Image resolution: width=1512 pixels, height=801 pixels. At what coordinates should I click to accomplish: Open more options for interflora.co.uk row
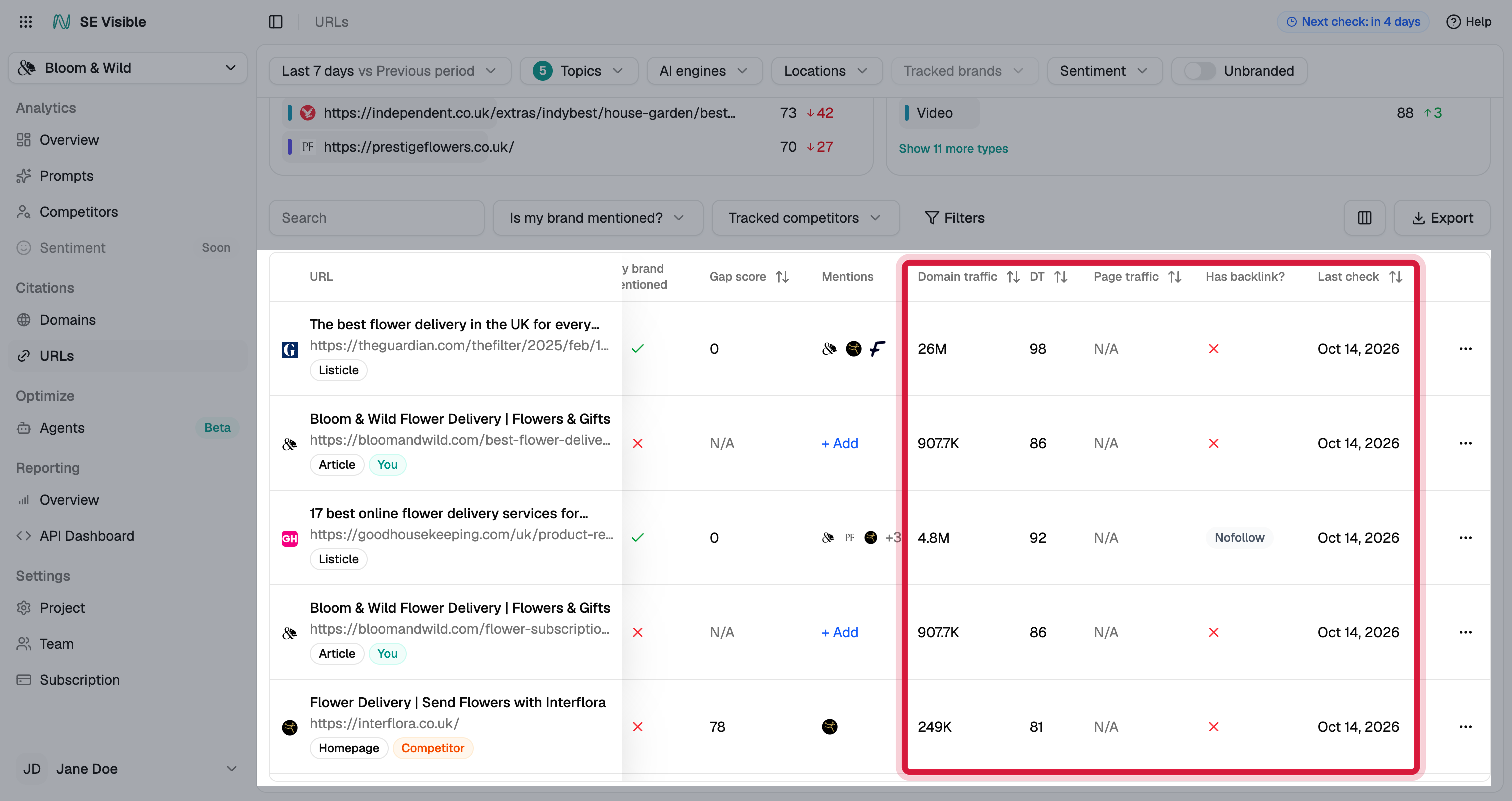(x=1465, y=727)
